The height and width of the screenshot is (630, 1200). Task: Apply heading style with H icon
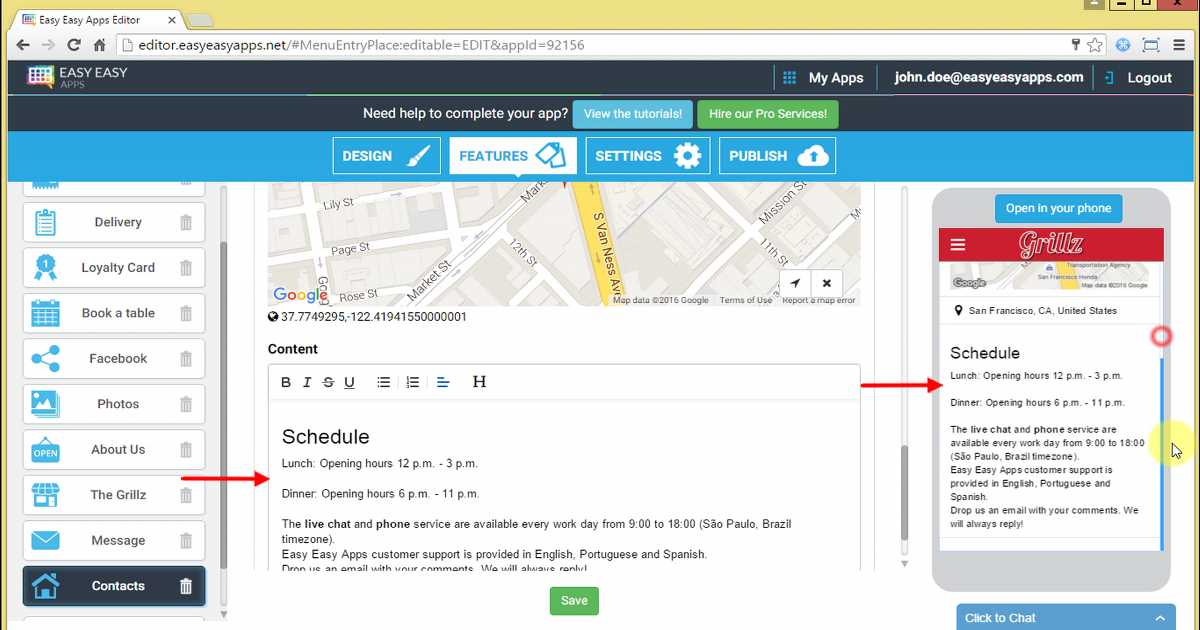(479, 381)
